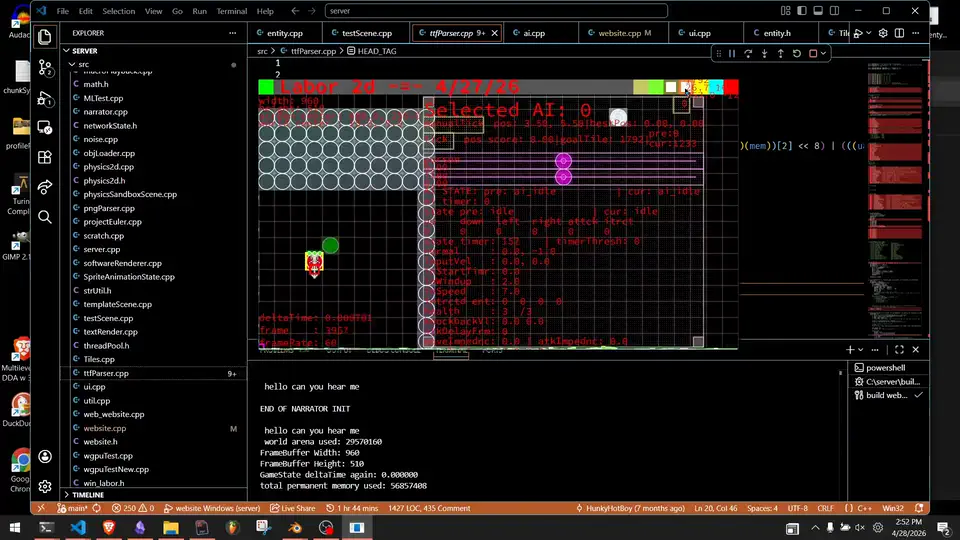
Task: Open website.cpp in the explorer
Action: tap(105, 428)
